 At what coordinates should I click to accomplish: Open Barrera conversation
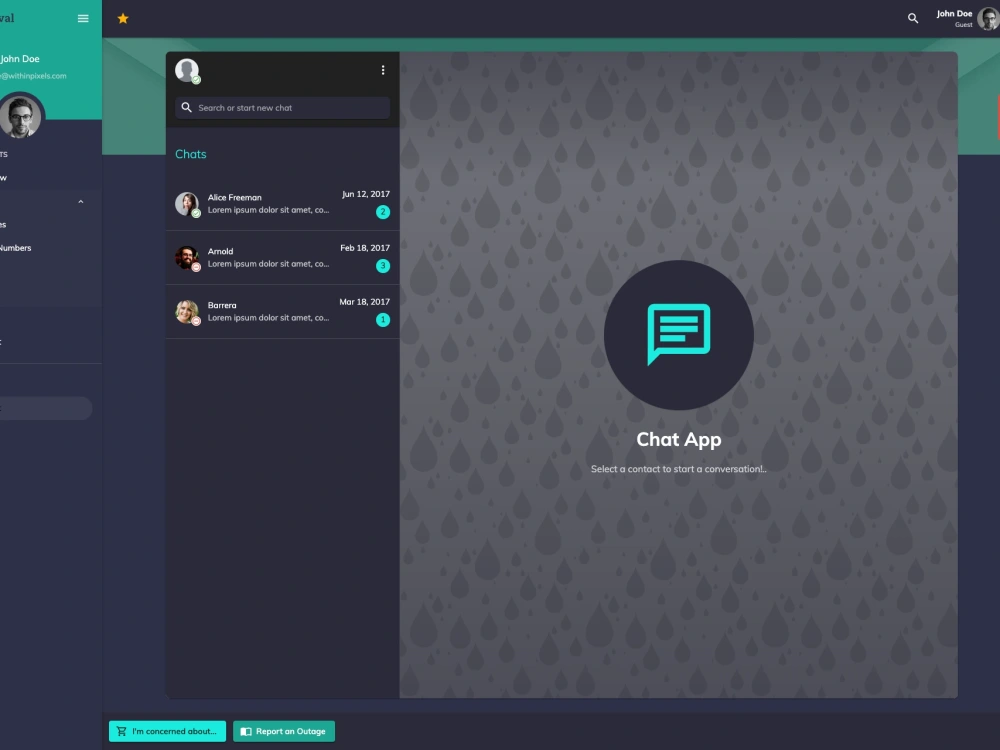click(283, 311)
